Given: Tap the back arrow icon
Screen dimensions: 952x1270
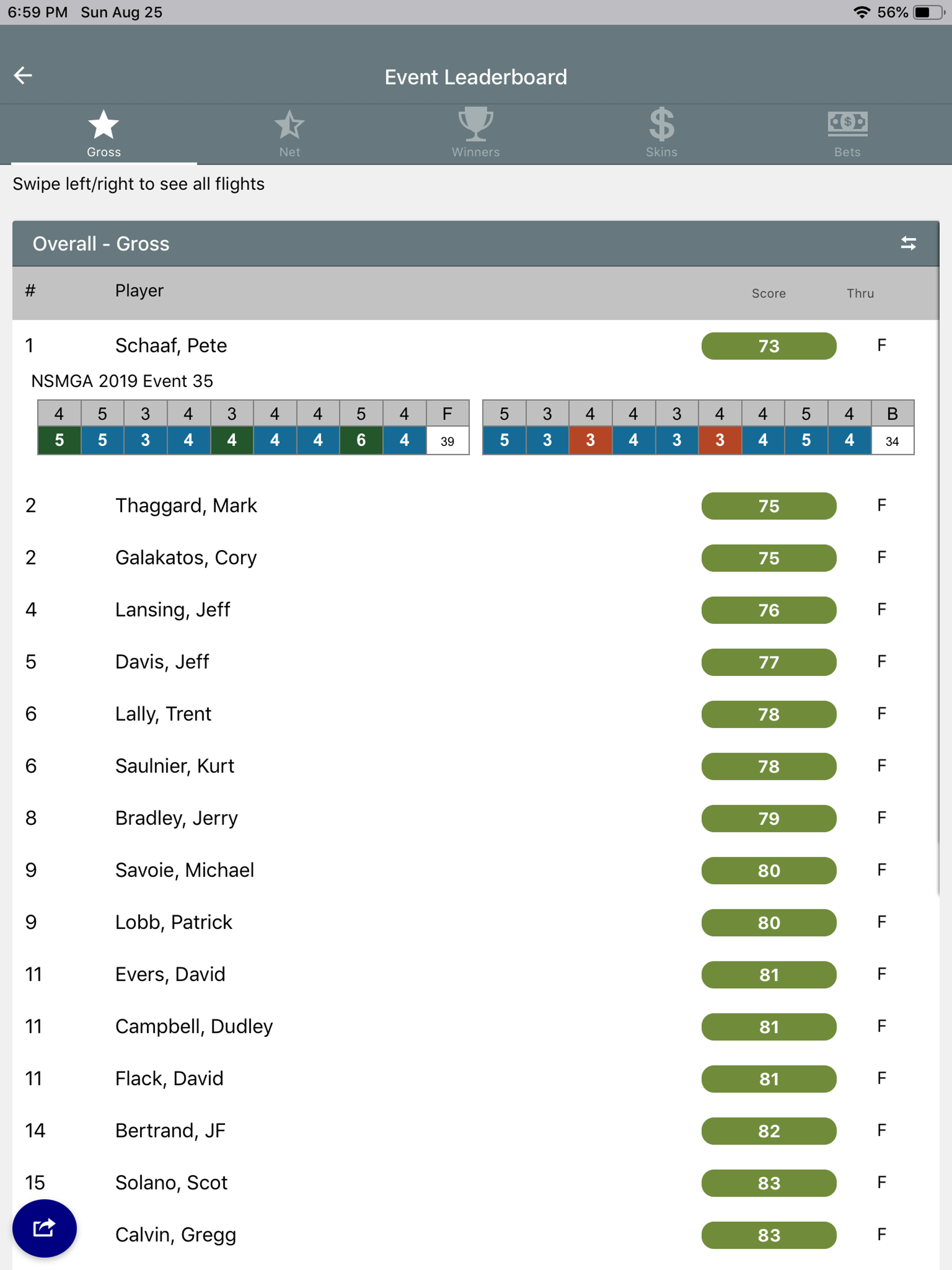Looking at the screenshot, I should click(x=23, y=75).
